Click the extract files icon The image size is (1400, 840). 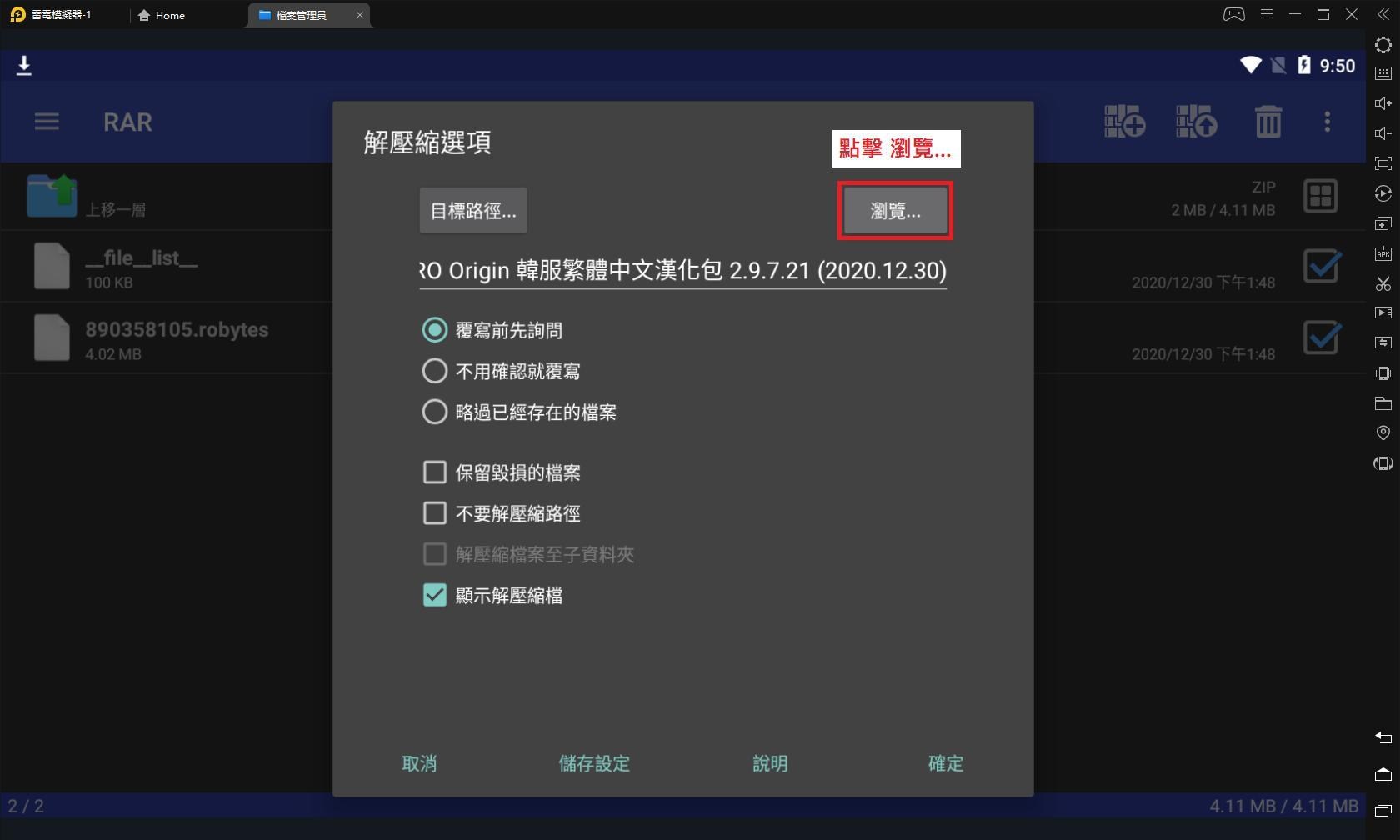coord(1196,122)
